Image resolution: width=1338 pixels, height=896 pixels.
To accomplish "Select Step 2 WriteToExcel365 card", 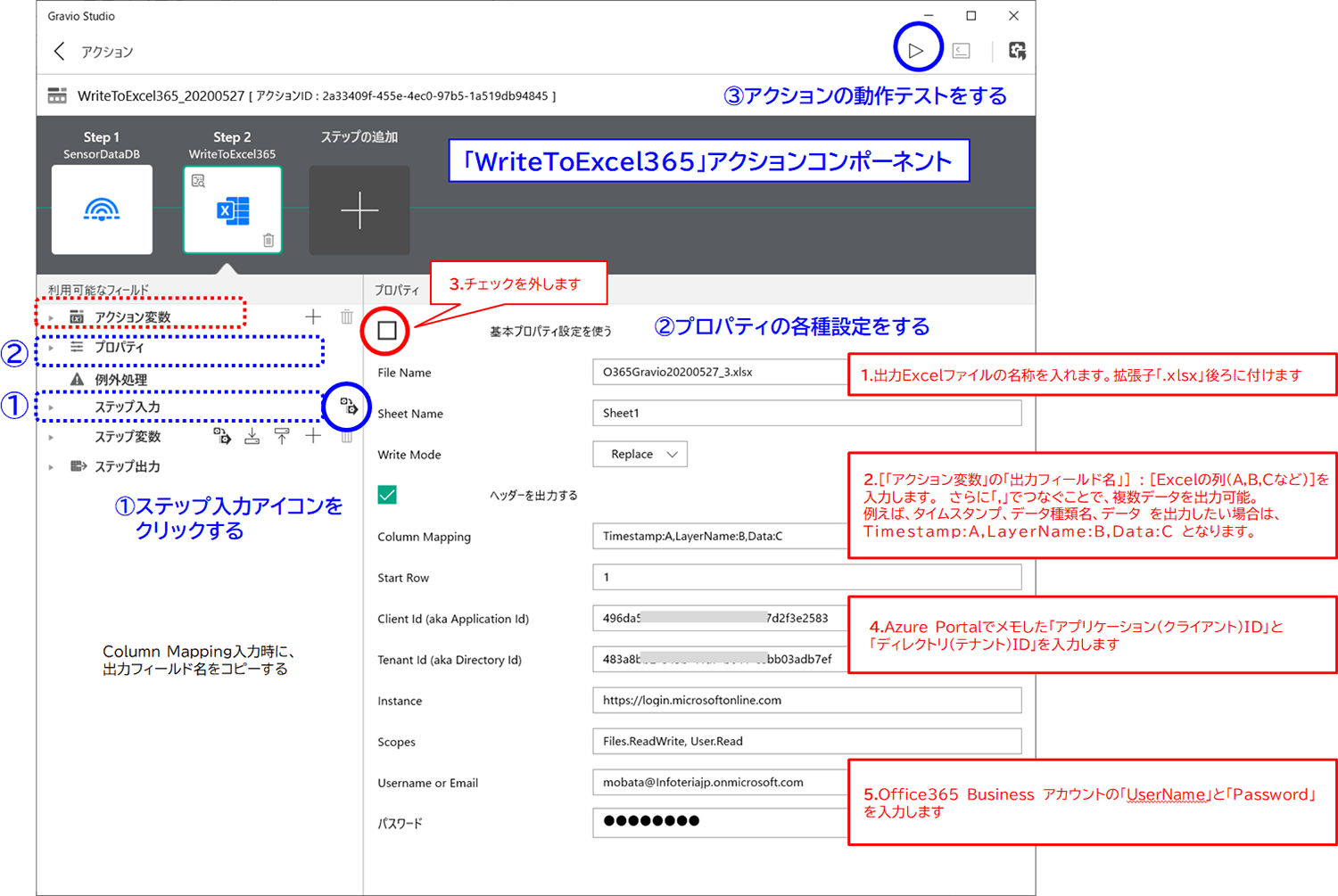I will [233, 210].
